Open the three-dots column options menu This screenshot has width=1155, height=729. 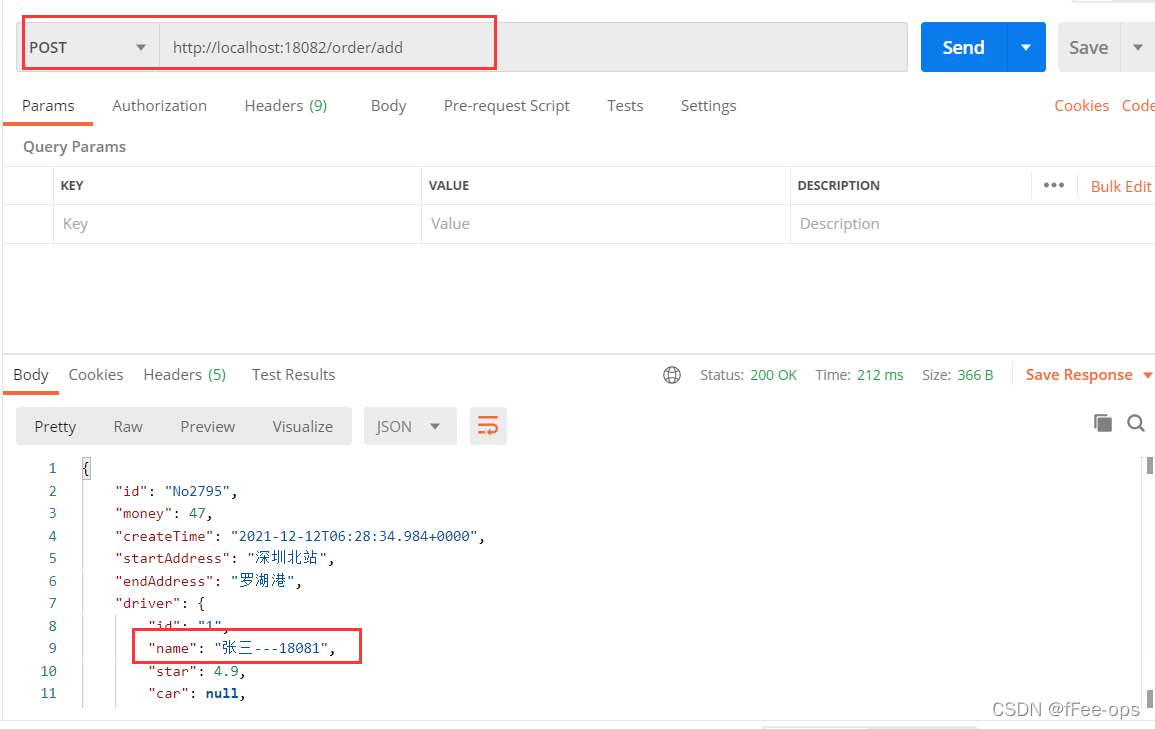tap(1053, 186)
